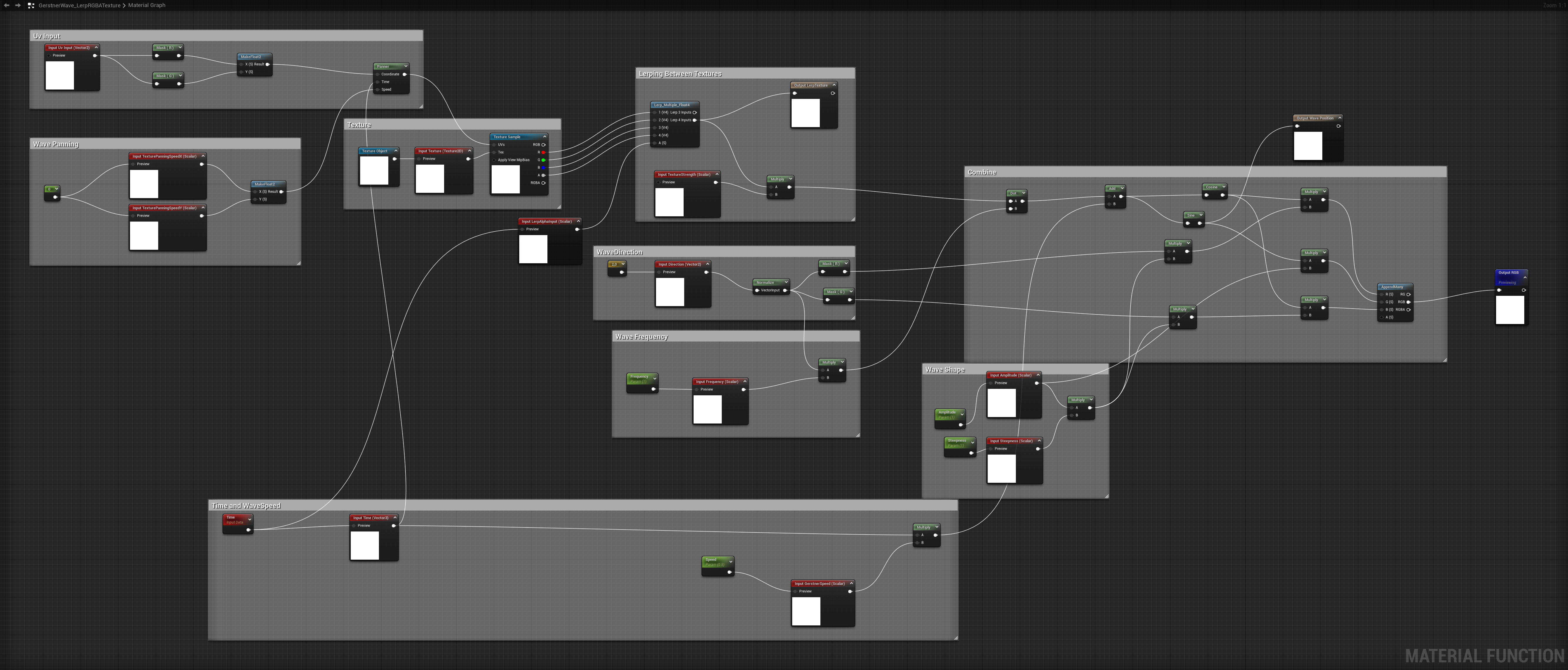Select the Wave Frequency comment header
Viewport: 1568px width, 670px height.
click(x=736, y=337)
